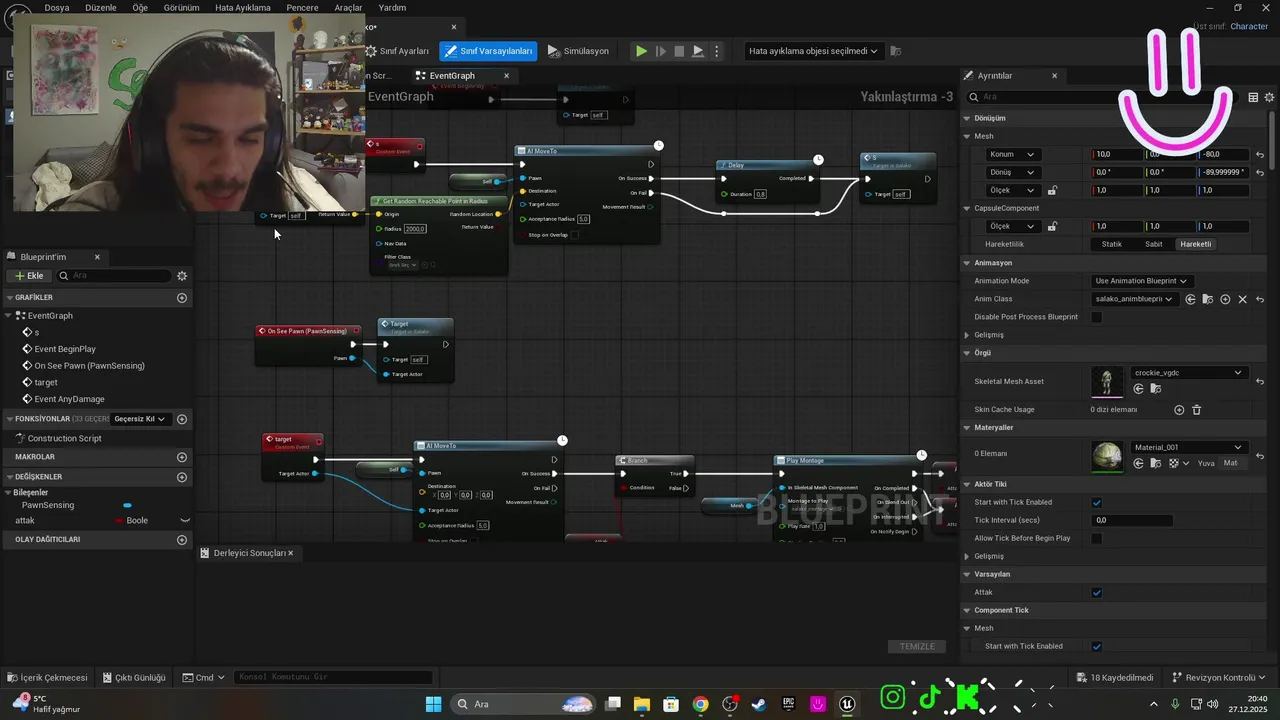Click TEMİZLE clear button
The width and height of the screenshot is (1280, 720).
pyautogui.click(x=917, y=646)
